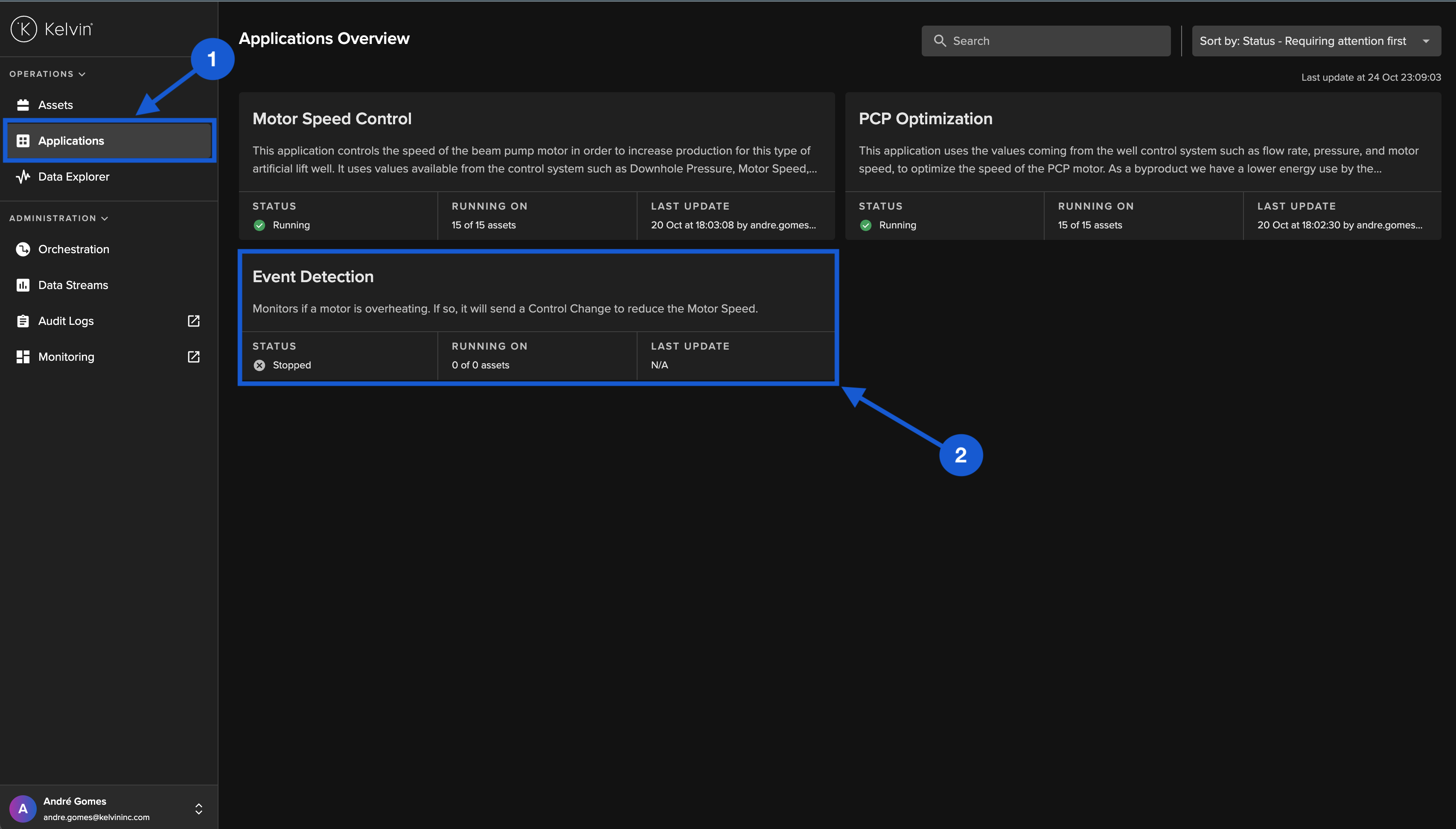Click the green Running status indicator for PCP Optimization
The height and width of the screenshot is (829, 1456).
click(865, 225)
